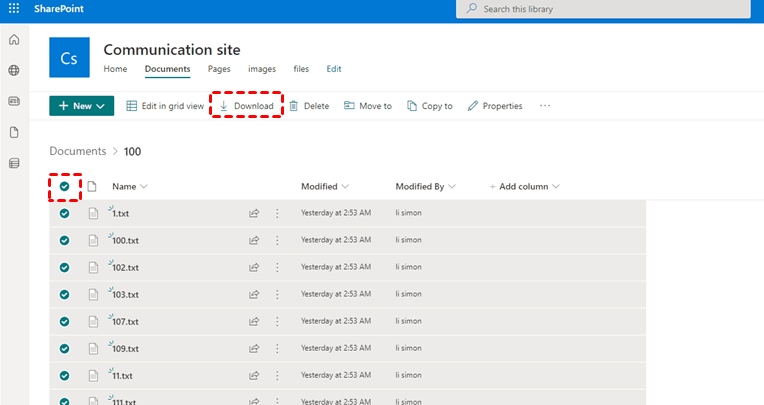Click the 100 folder in the breadcrumb
The width and height of the screenshot is (764, 405).
click(x=132, y=152)
